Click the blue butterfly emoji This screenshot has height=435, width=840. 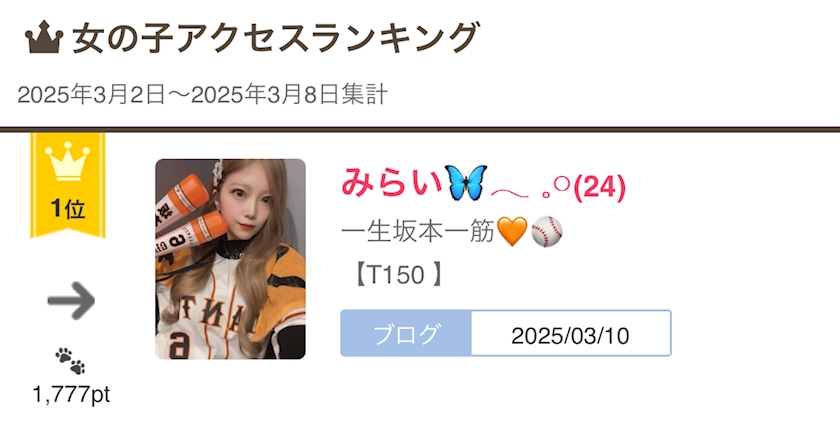467,183
